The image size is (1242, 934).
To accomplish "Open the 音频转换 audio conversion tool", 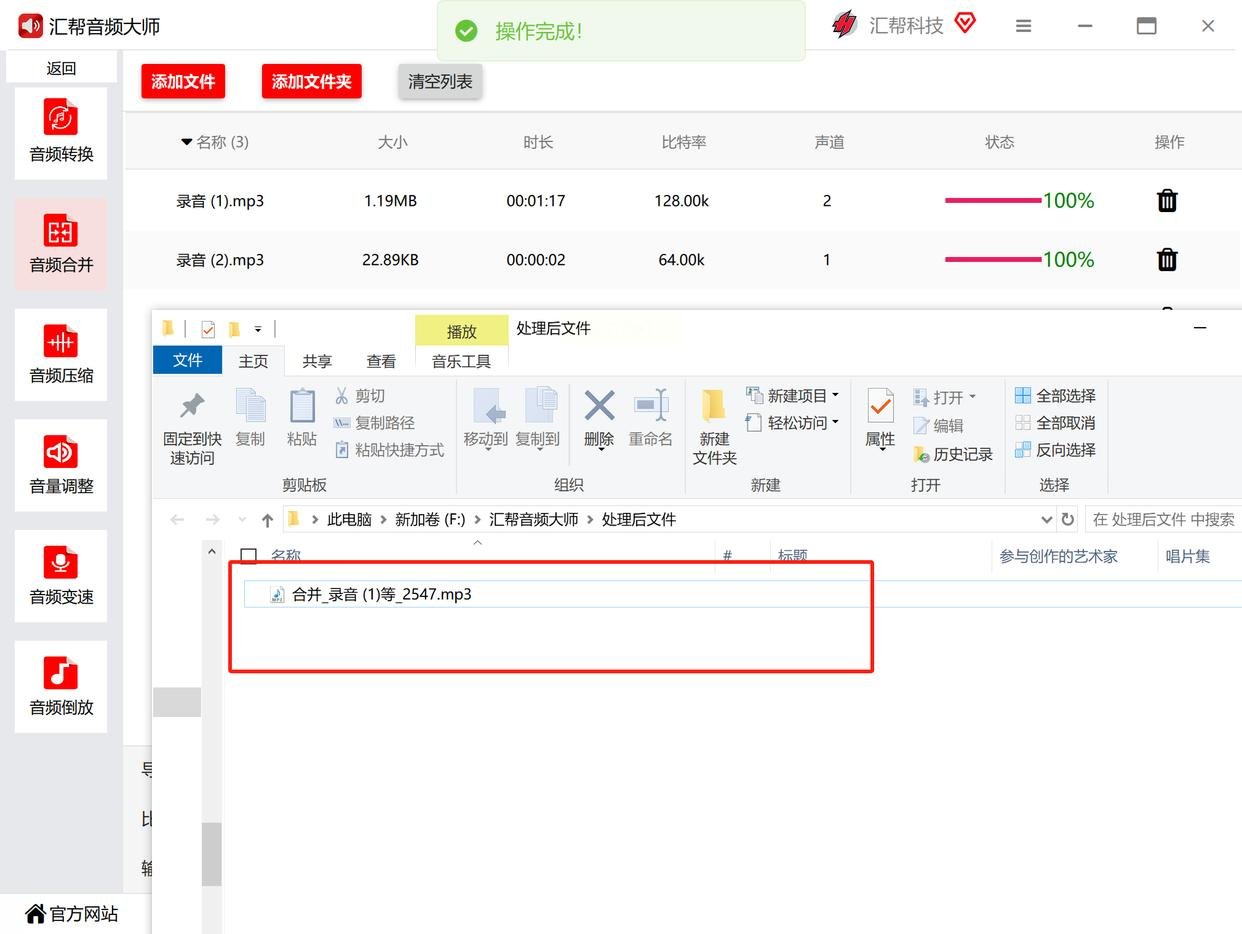I will coord(61,132).
